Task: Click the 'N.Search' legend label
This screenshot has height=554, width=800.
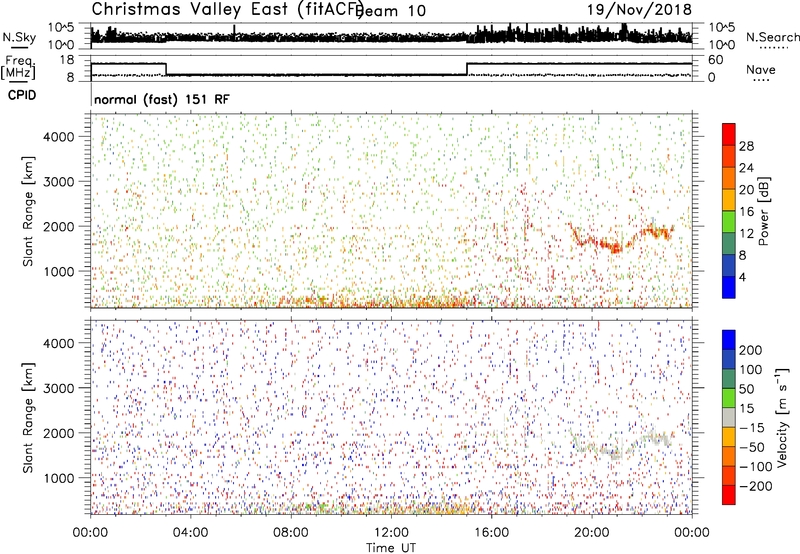Action: pyautogui.click(x=772, y=37)
